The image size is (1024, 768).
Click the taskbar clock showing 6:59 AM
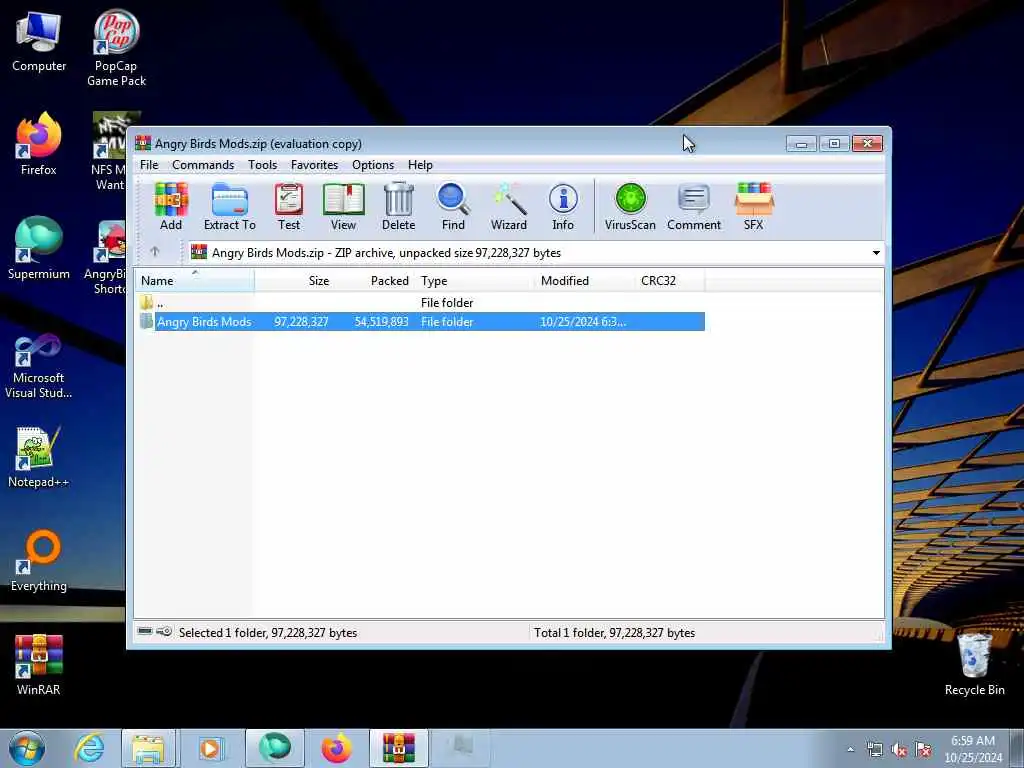tap(973, 749)
